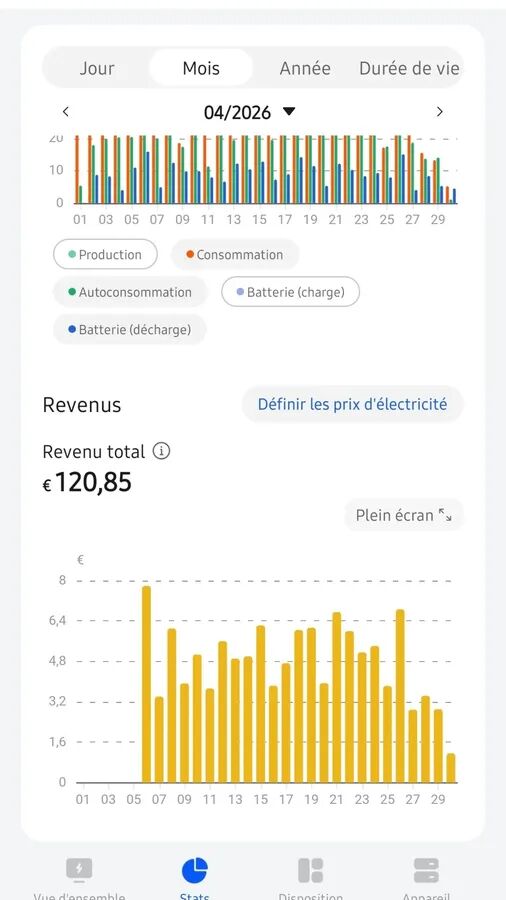Switch to the Jour tab

(96, 68)
